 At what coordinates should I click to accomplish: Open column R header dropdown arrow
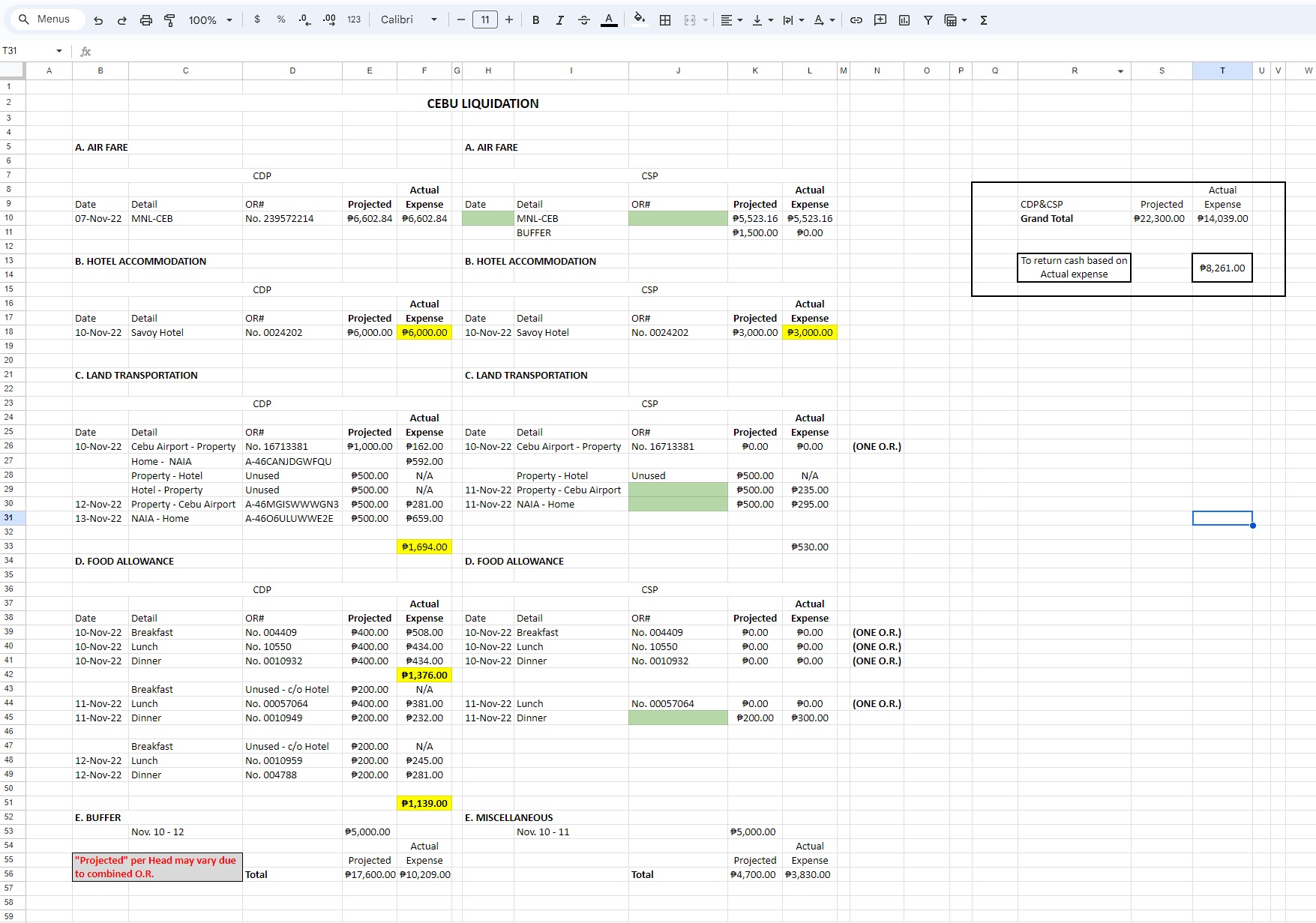1121,71
